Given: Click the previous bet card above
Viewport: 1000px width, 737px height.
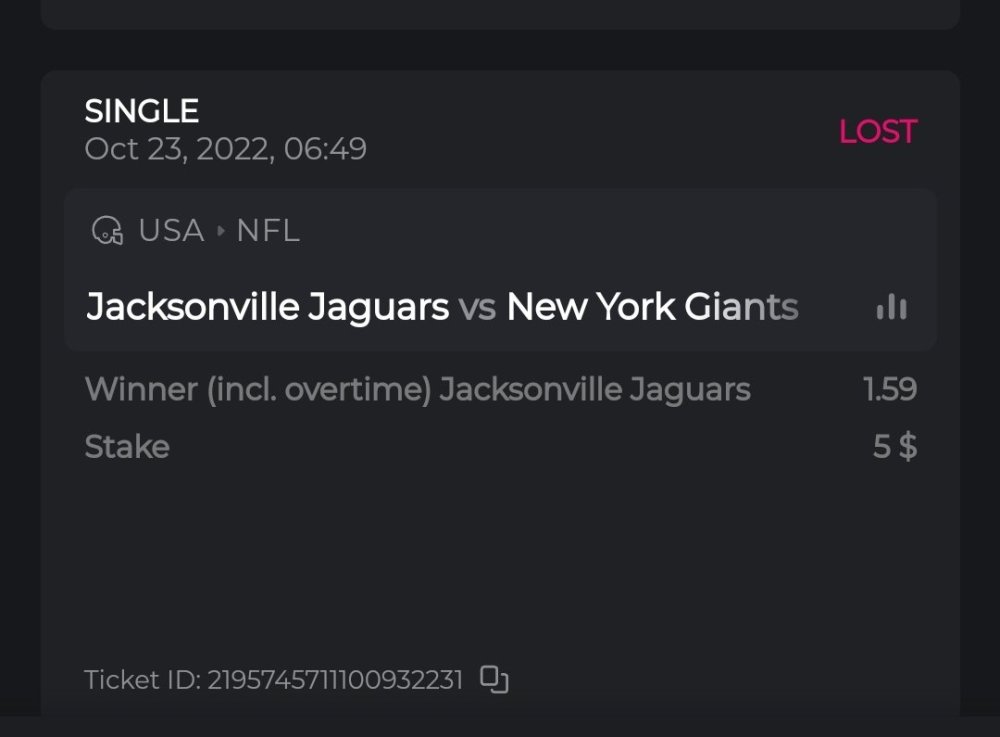Looking at the screenshot, I should (500, 13).
